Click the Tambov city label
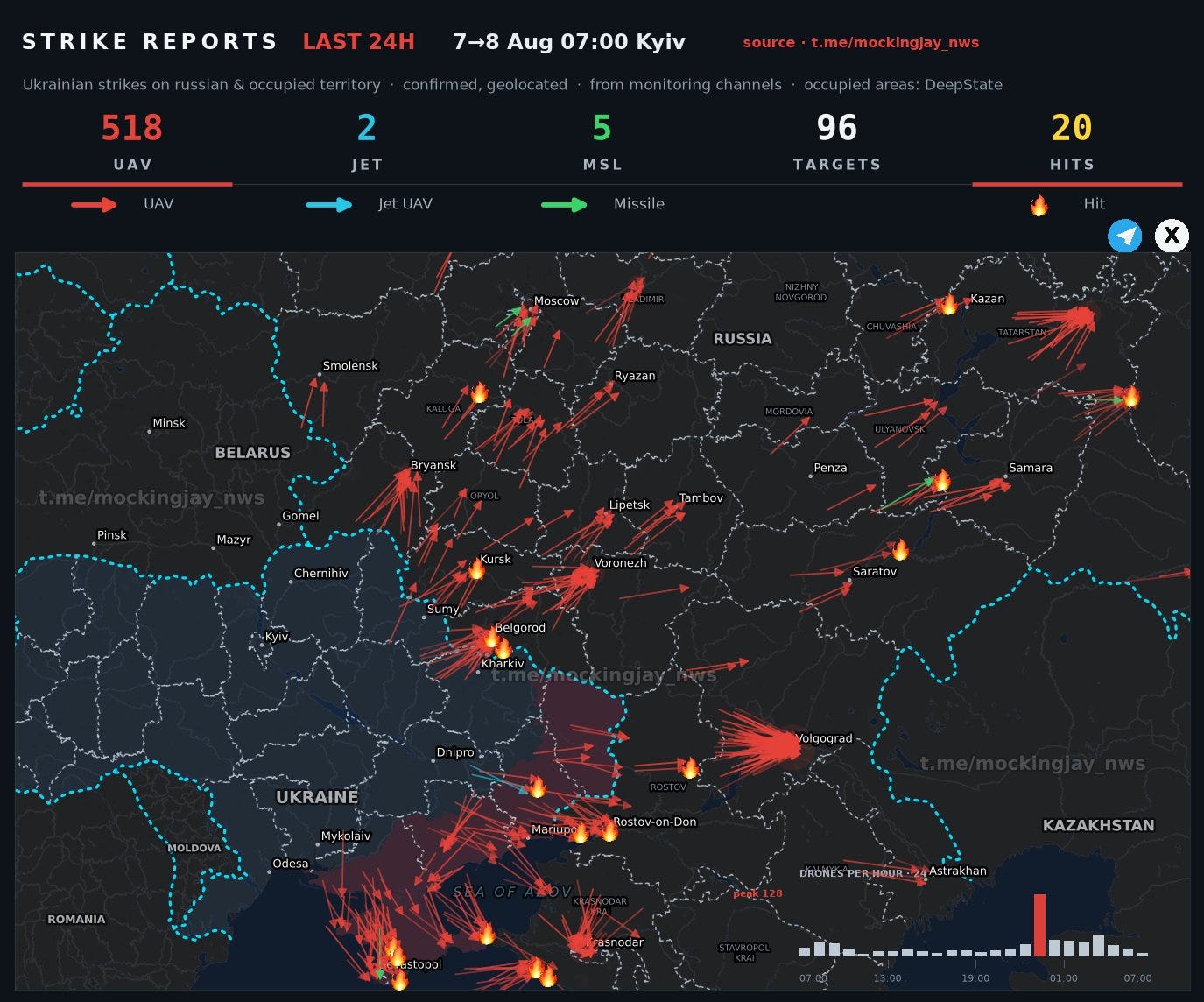 point(701,498)
